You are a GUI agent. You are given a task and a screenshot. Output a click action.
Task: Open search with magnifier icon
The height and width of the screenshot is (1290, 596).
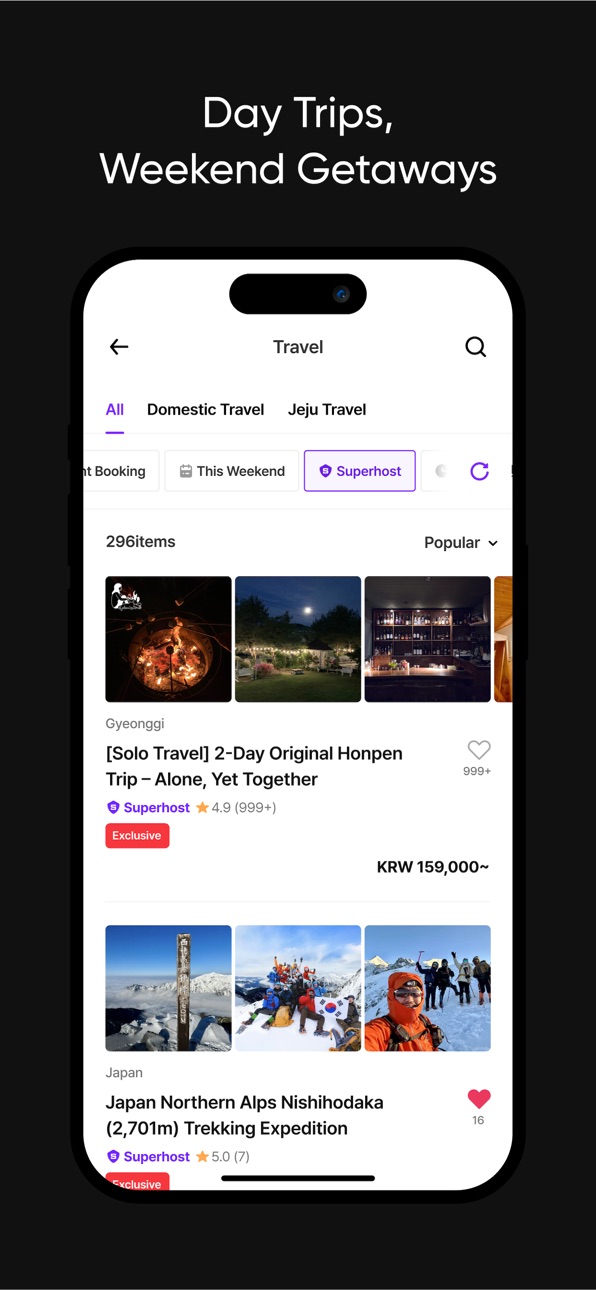(x=476, y=347)
